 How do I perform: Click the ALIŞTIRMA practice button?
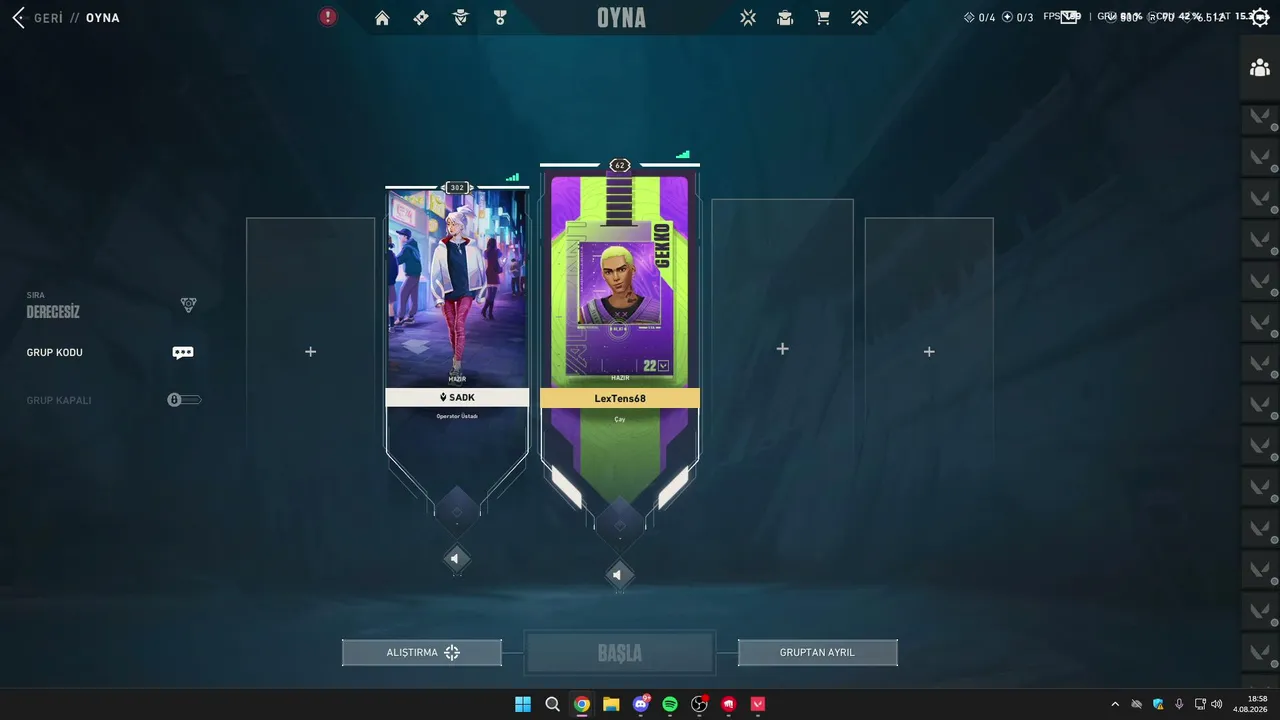422,653
